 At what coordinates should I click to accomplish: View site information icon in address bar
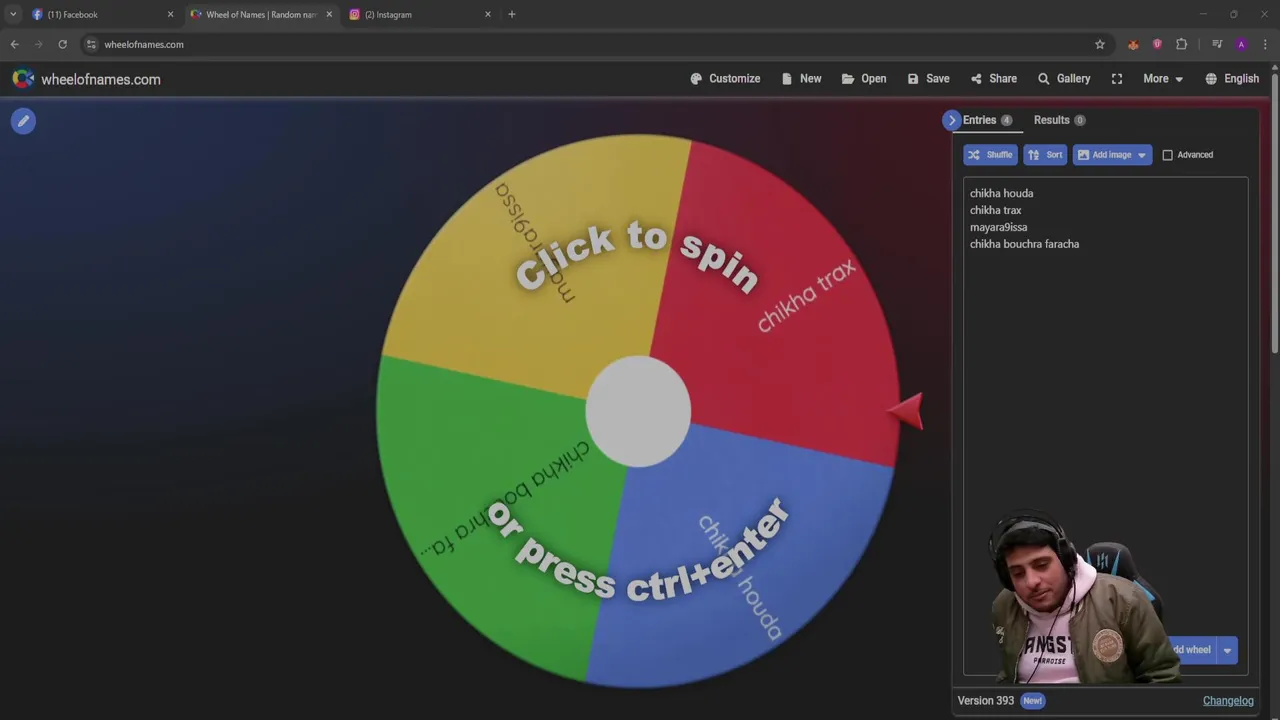91,44
